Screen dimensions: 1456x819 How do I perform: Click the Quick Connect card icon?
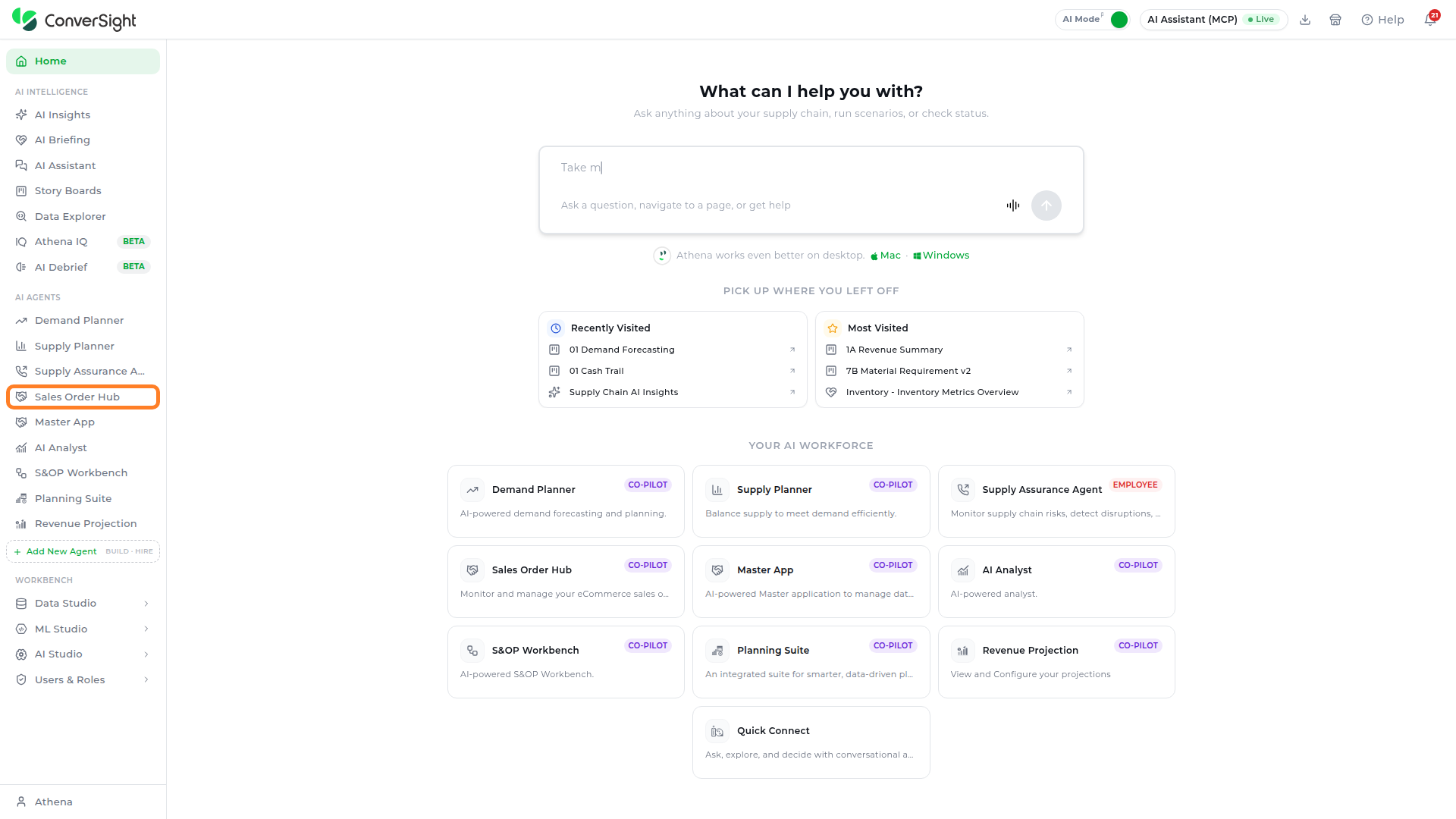717,731
